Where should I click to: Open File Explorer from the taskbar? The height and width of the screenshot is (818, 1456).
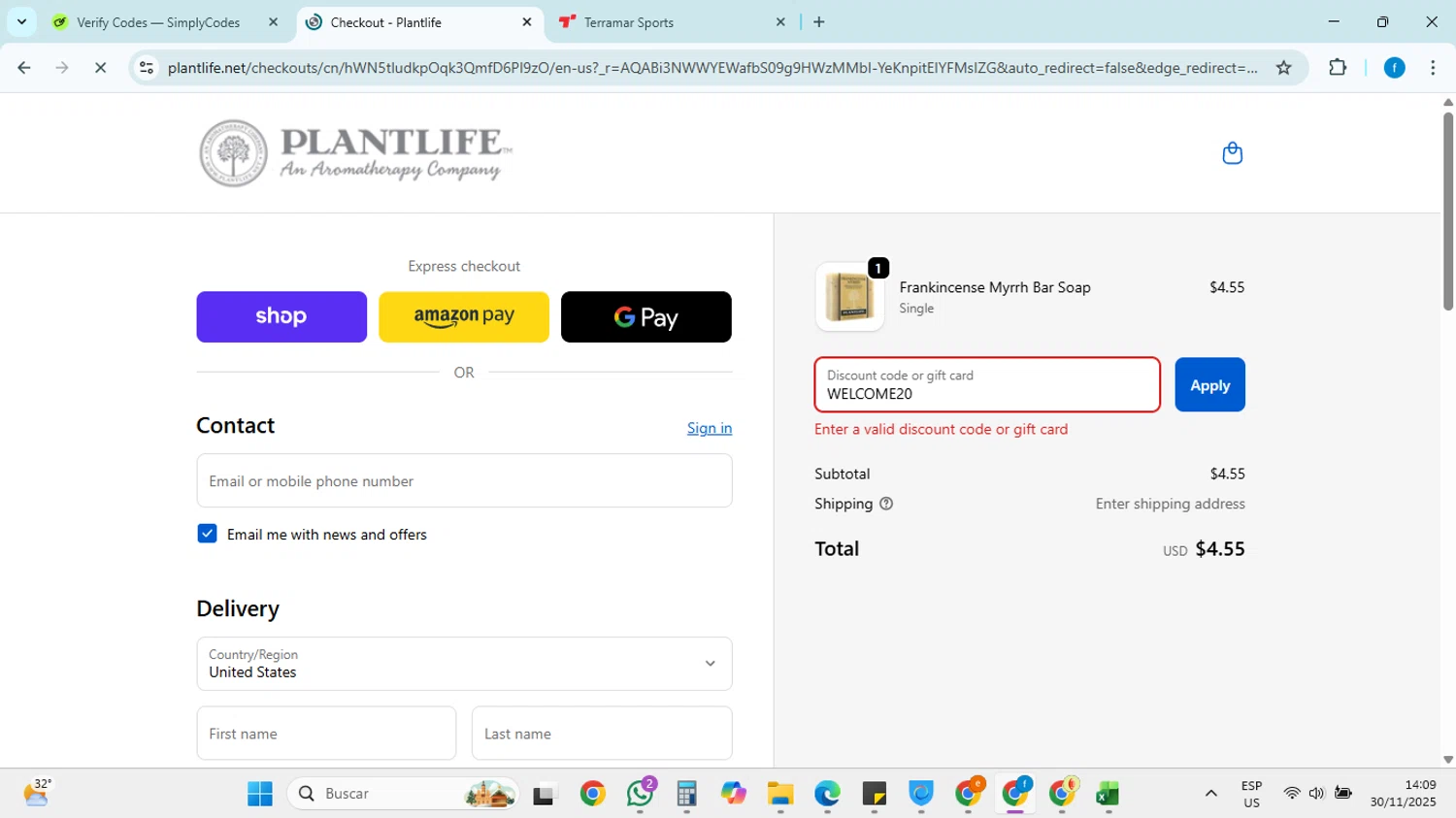(780, 794)
